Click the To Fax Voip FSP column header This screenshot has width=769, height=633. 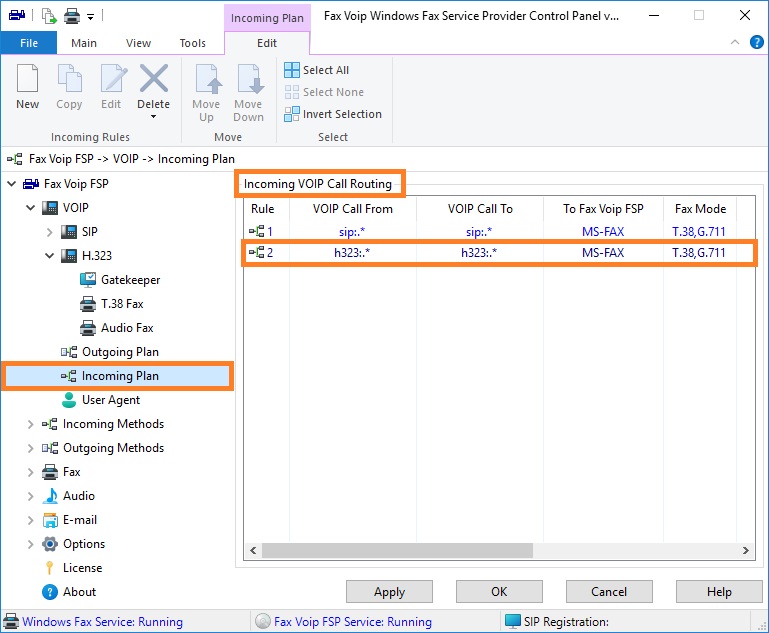point(603,209)
